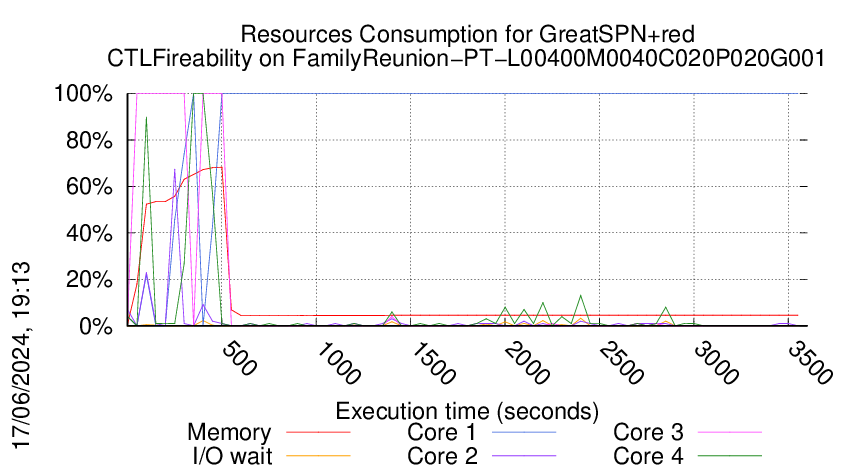Click the "Core 3" legend label
The width and height of the screenshot is (850, 475).
(648, 433)
